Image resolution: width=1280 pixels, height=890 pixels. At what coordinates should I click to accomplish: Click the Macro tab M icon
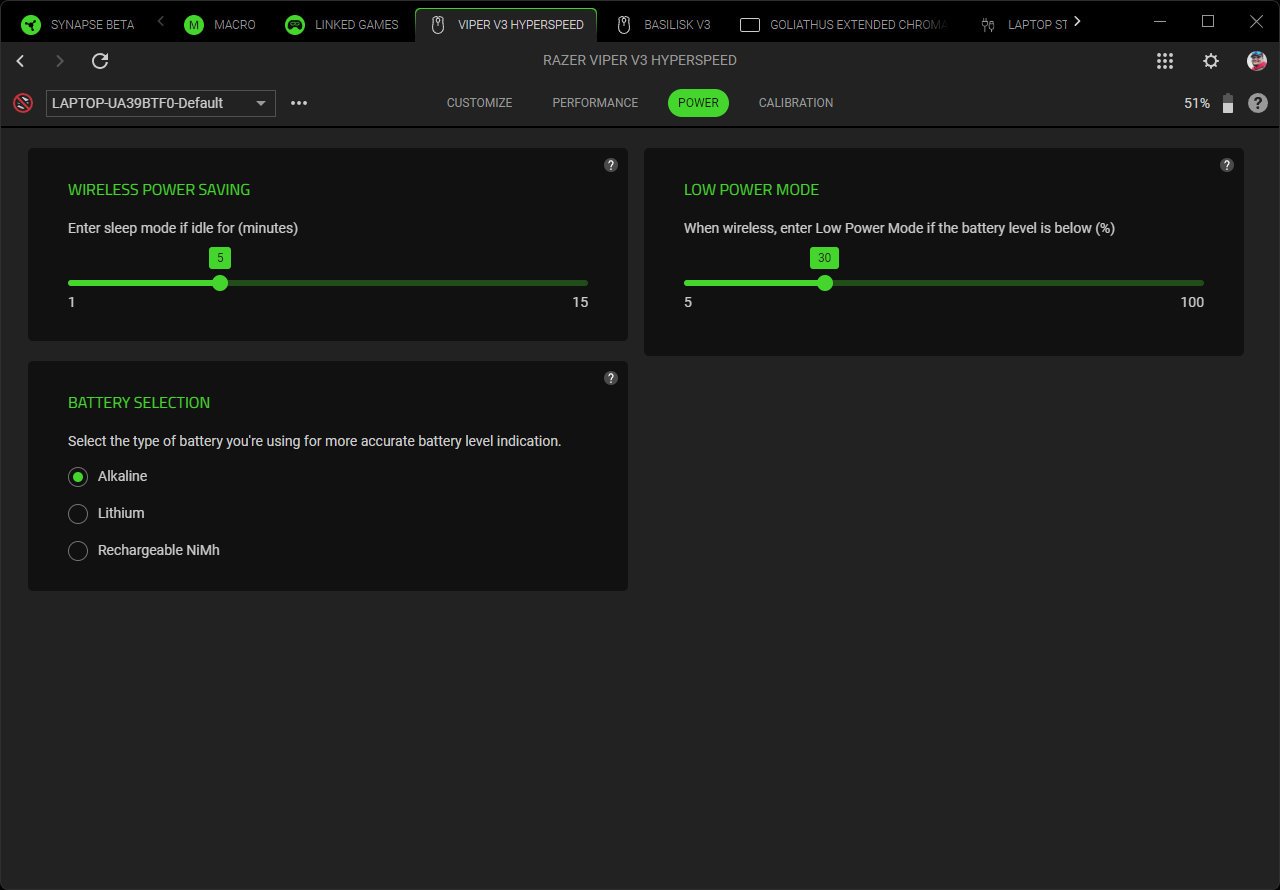click(194, 24)
